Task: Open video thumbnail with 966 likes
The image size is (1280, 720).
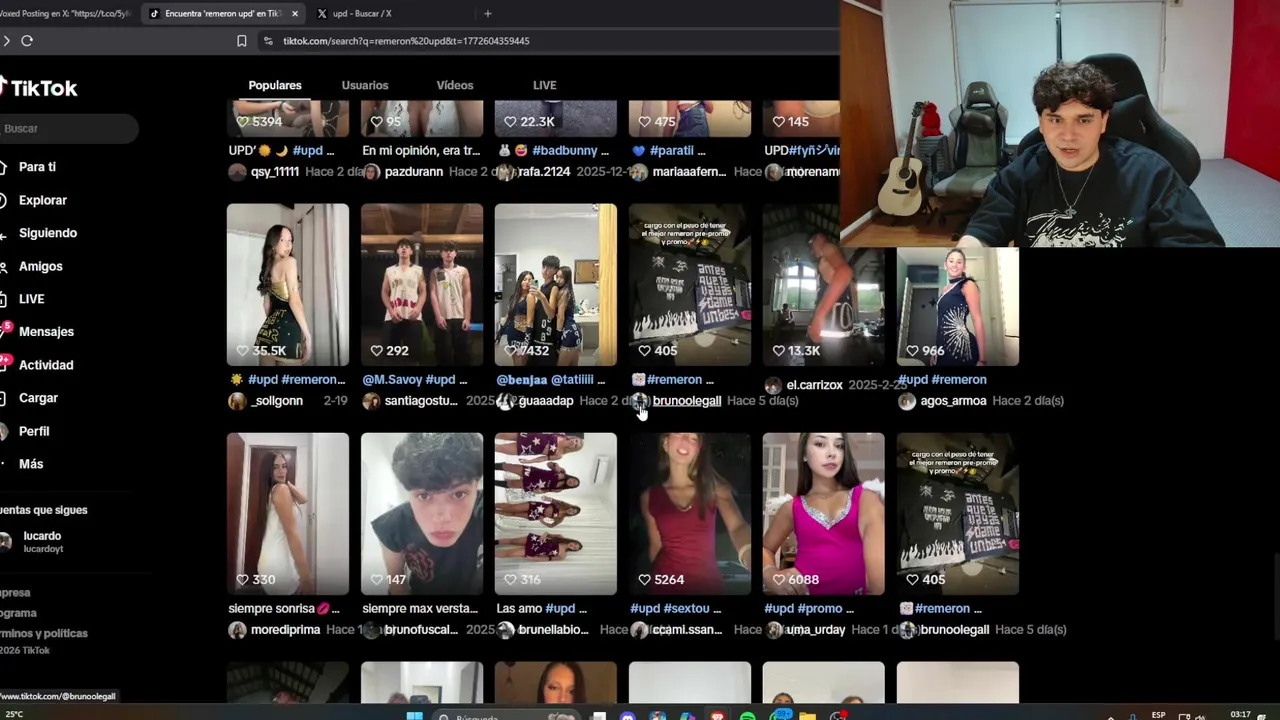Action: tap(958, 306)
